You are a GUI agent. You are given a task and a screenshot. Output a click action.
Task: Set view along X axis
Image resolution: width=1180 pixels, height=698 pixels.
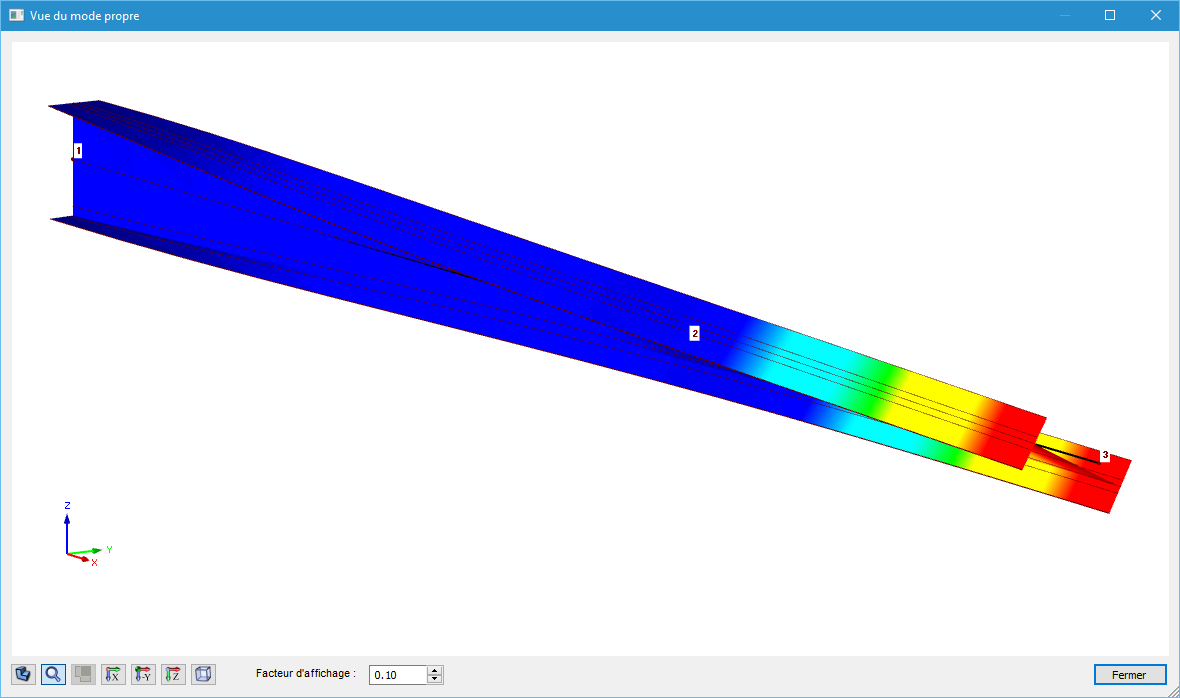(x=114, y=674)
